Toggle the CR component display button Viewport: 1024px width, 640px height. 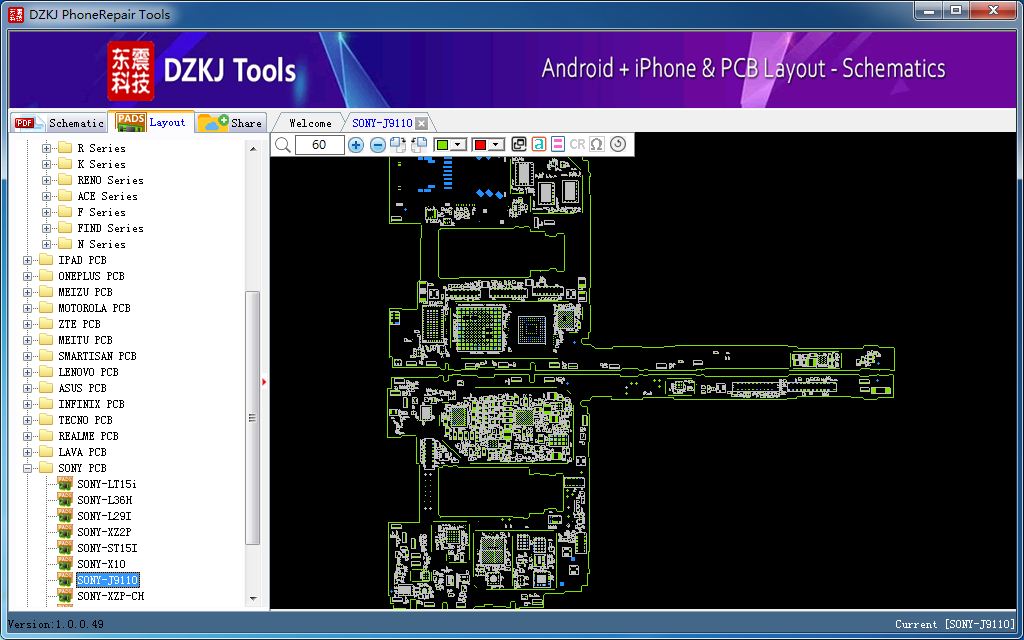[577, 145]
